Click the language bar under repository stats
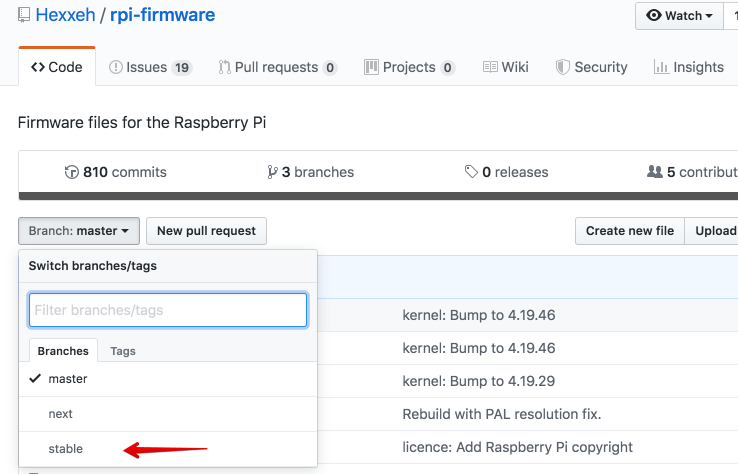 pyautogui.click(x=378, y=196)
